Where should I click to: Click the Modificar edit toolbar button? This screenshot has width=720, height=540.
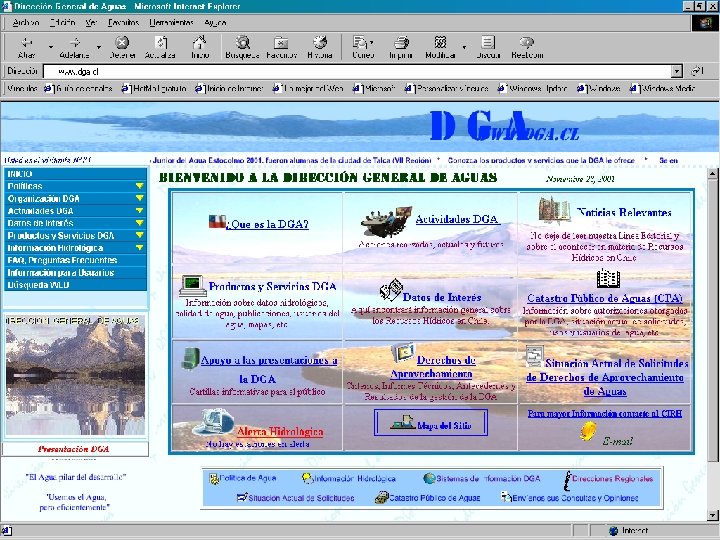tap(440, 47)
